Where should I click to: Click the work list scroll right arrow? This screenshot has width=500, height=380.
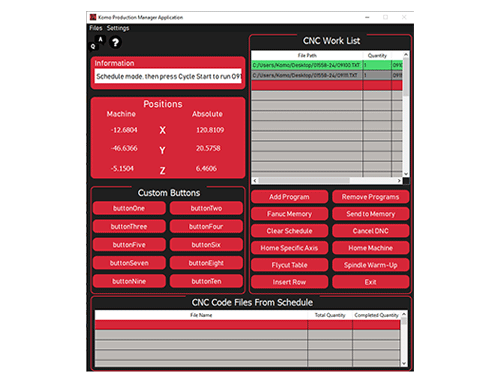399,180
